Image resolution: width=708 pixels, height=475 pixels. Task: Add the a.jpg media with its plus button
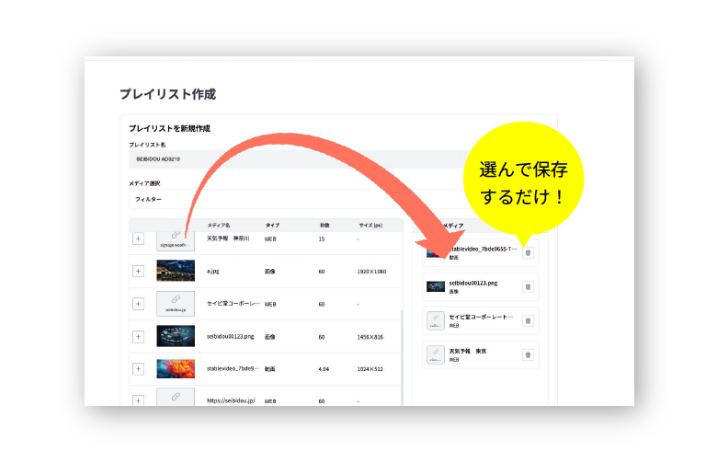click(x=138, y=271)
